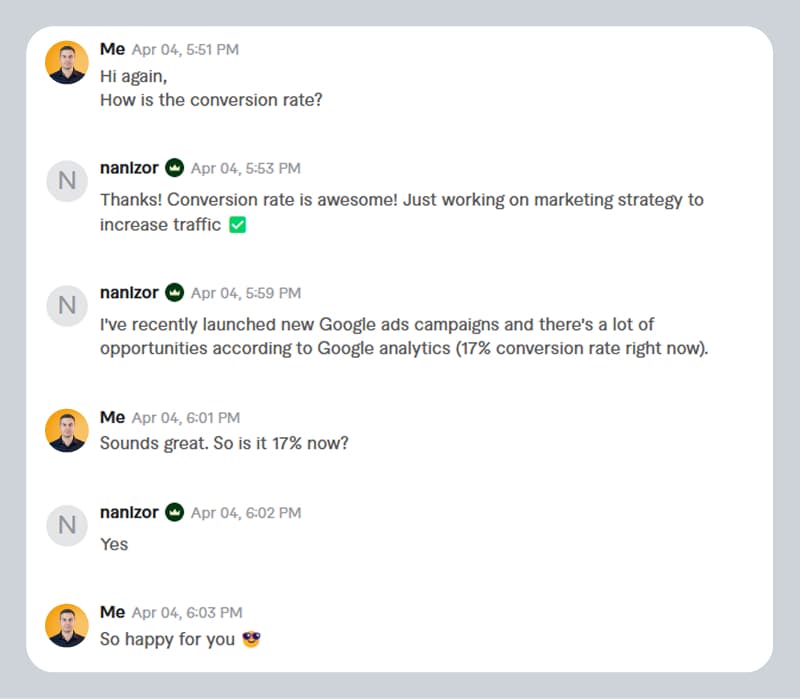
Task: Click my profile photo on the 6:03 PM message
Action: pos(67,625)
